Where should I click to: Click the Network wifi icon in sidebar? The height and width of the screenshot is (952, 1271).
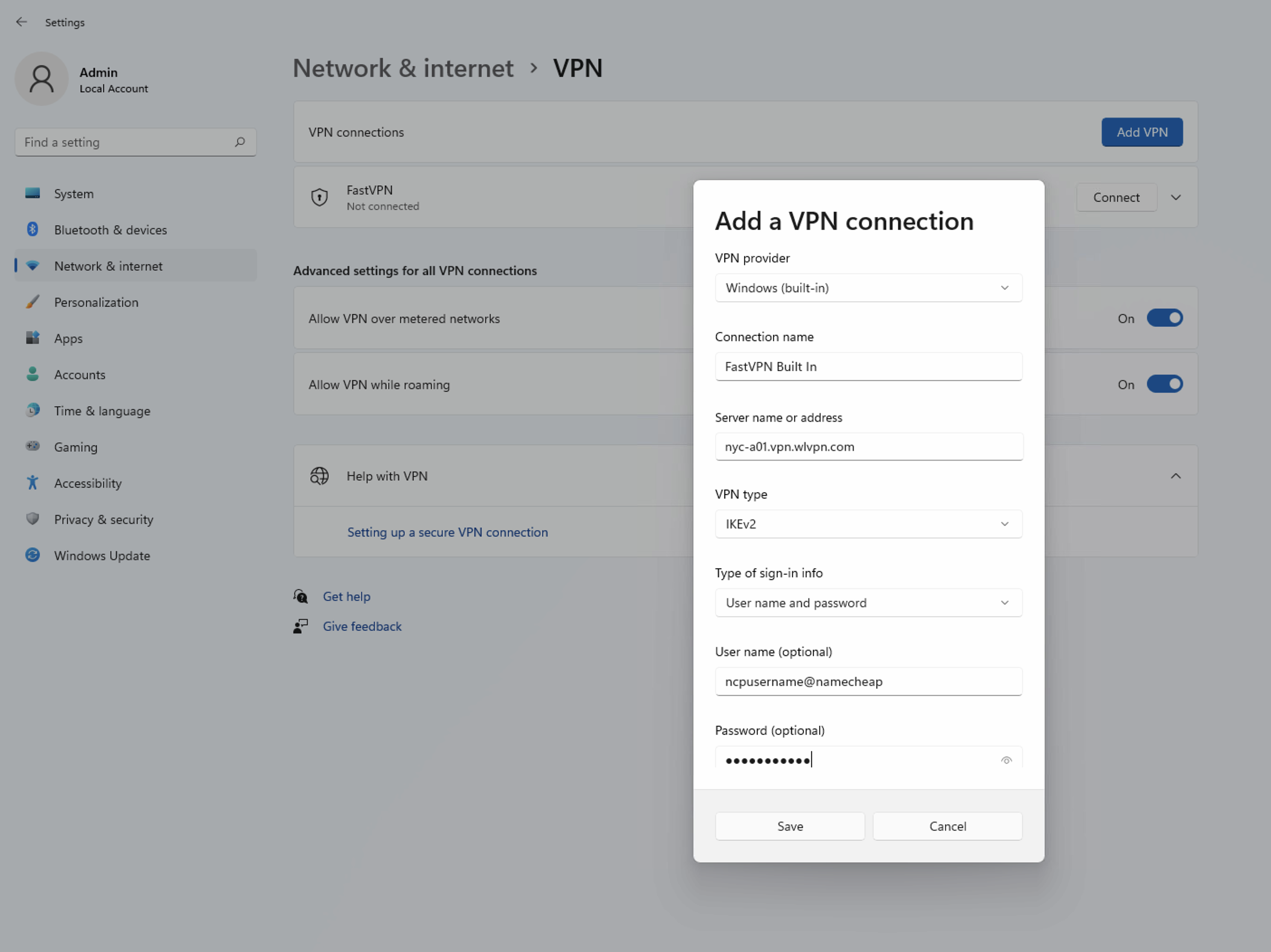(33, 266)
